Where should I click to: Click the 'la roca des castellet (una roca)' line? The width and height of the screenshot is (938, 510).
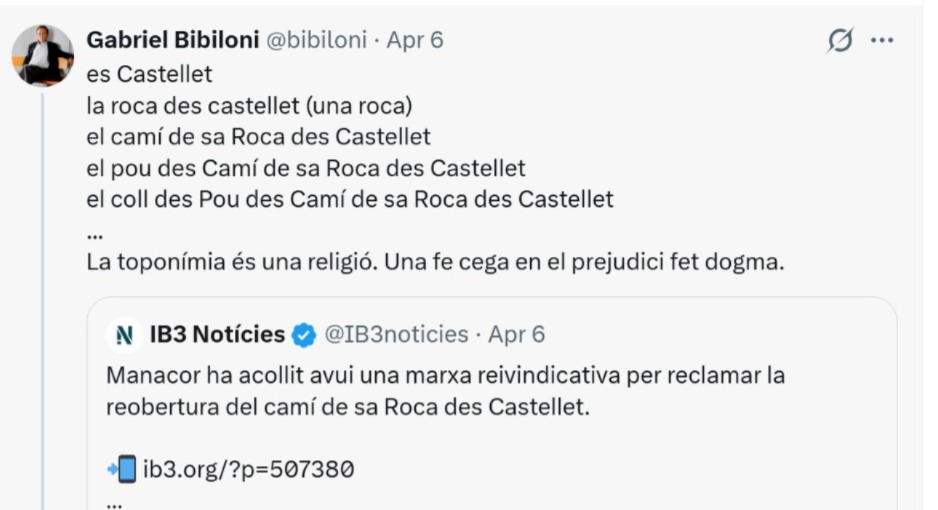tap(250, 105)
